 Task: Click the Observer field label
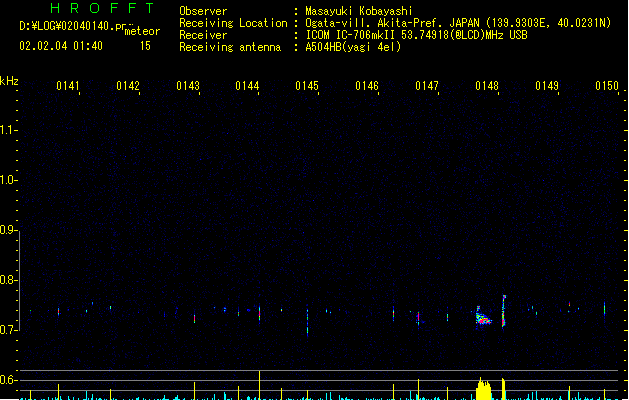click(x=203, y=11)
